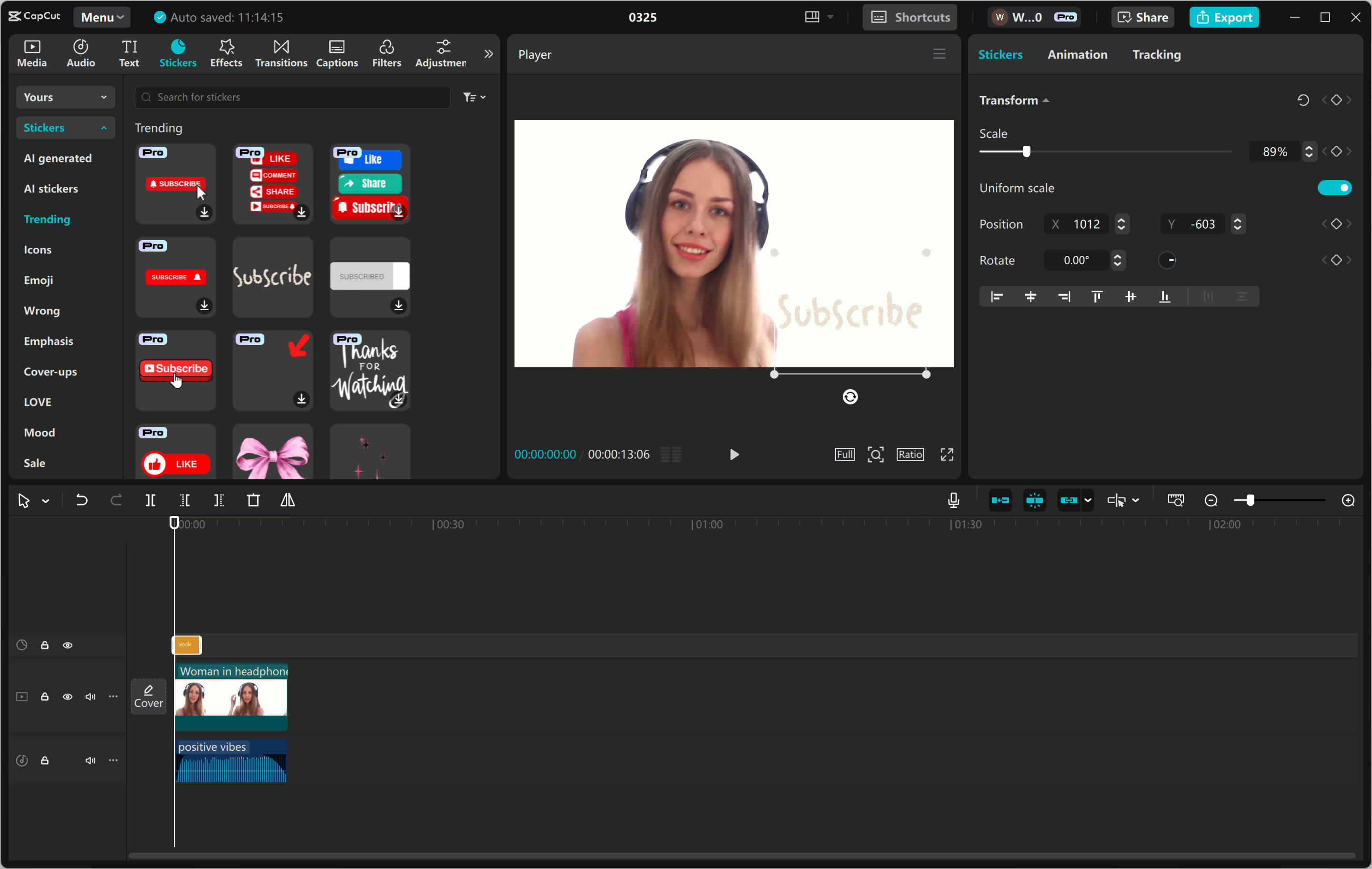Delete the selected clip using the trash icon
The width and height of the screenshot is (1372, 869).
(x=253, y=500)
